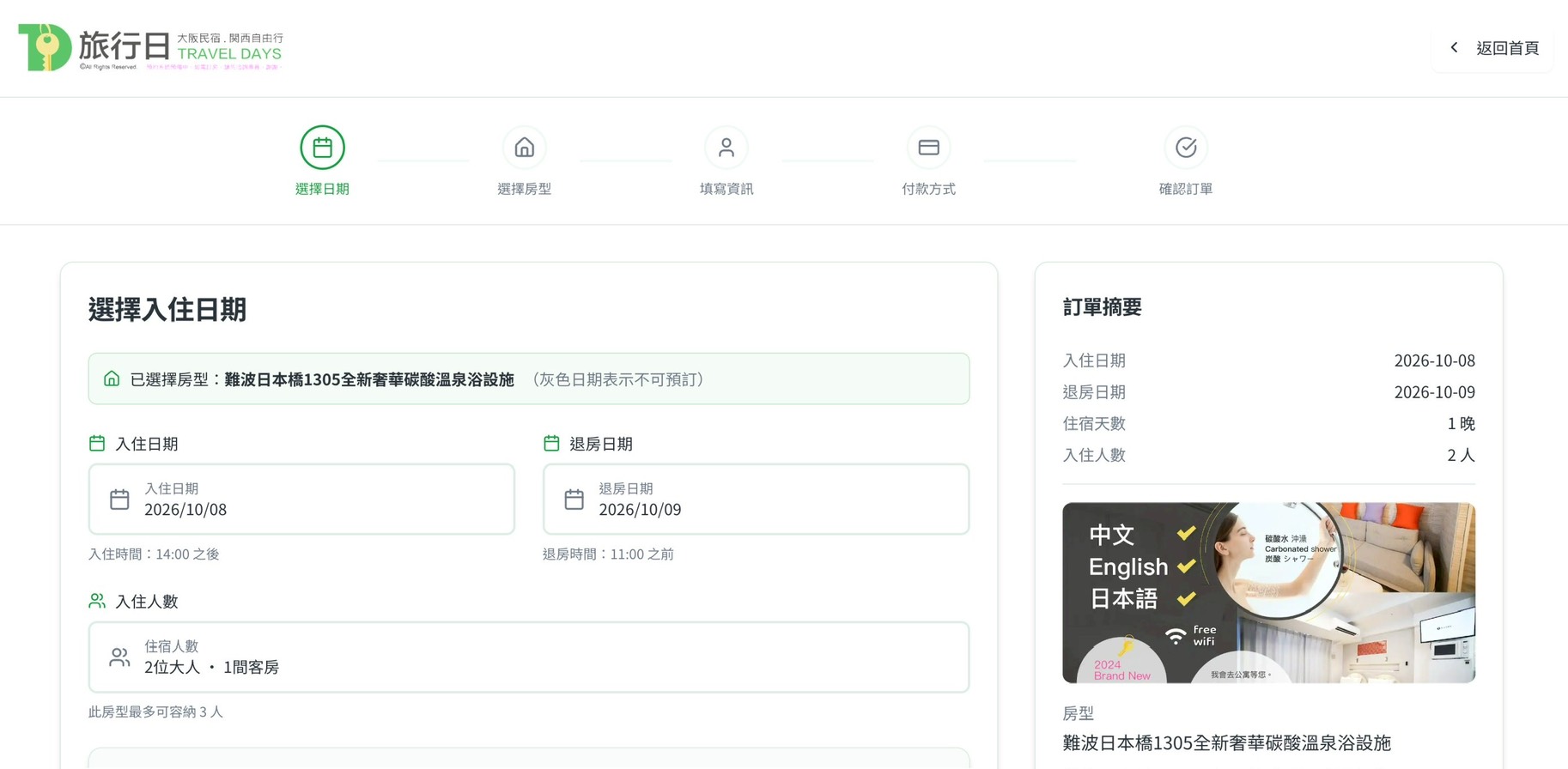This screenshot has width=1568, height=769.
Task: Go to the 付款方式 step label
Action: point(928,189)
